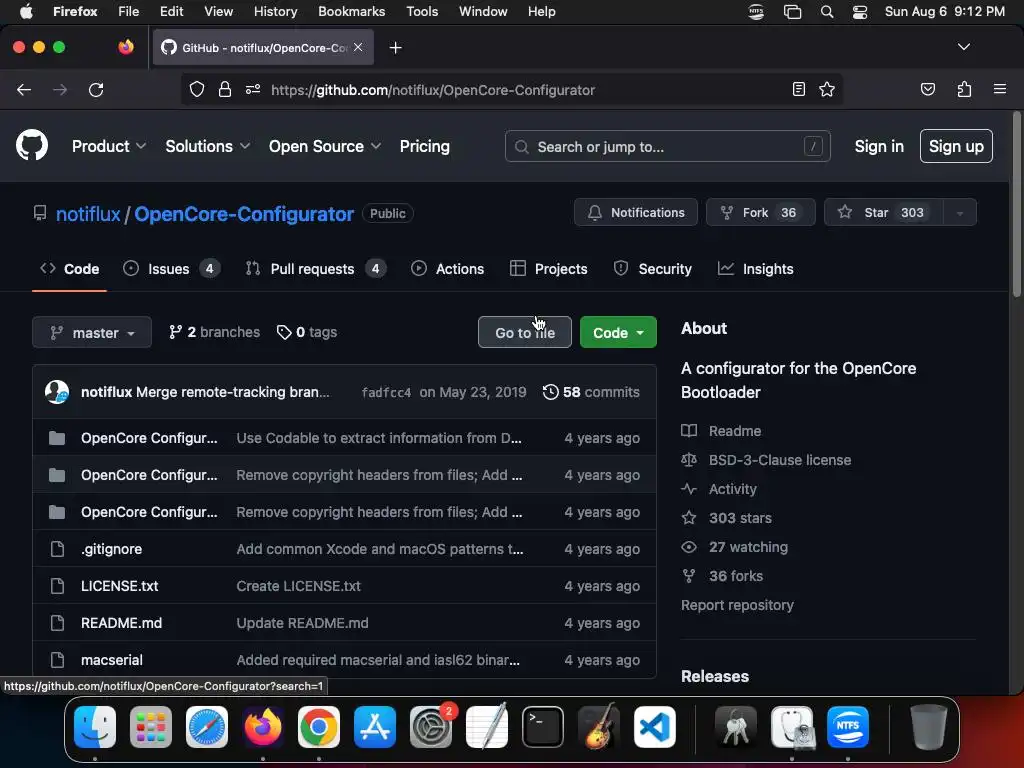Bookmark this page with the star icon
The width and height of the screenshot is (1024, 768).
(x=827, y=89)
